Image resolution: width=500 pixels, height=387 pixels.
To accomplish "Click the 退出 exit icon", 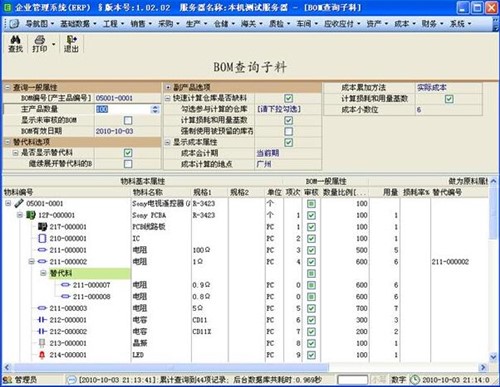I will 71,40.
